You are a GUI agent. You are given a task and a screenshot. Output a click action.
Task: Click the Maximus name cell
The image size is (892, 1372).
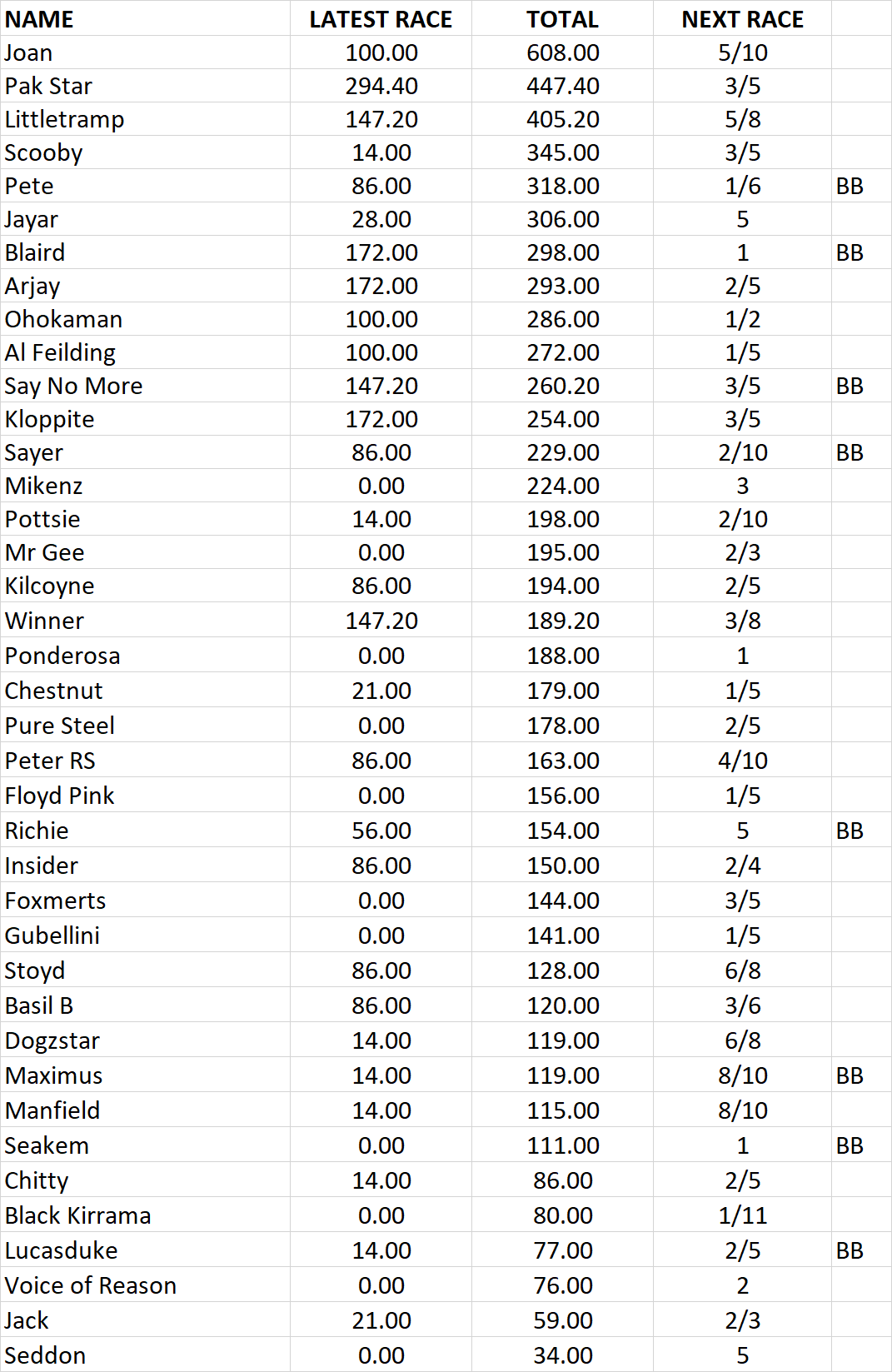pos(145,1075)
